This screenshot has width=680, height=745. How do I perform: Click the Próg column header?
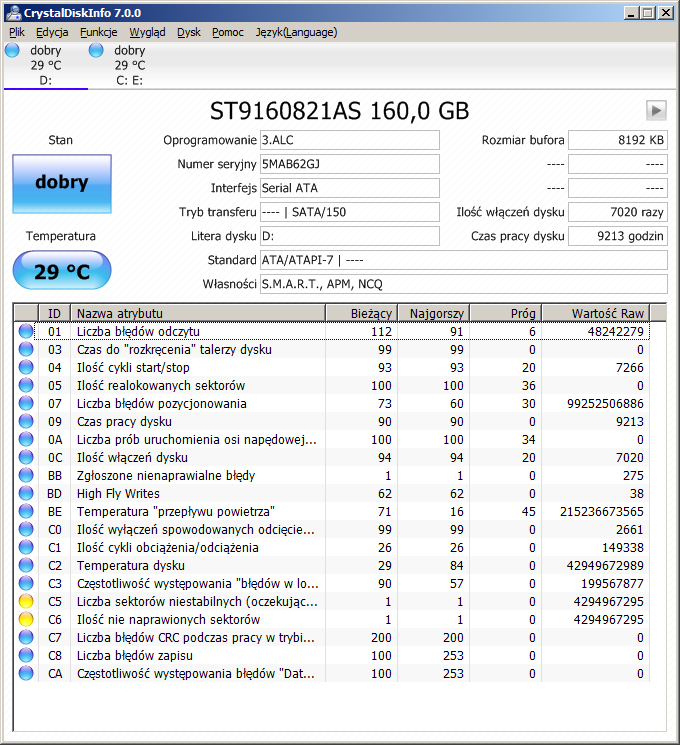506,313
